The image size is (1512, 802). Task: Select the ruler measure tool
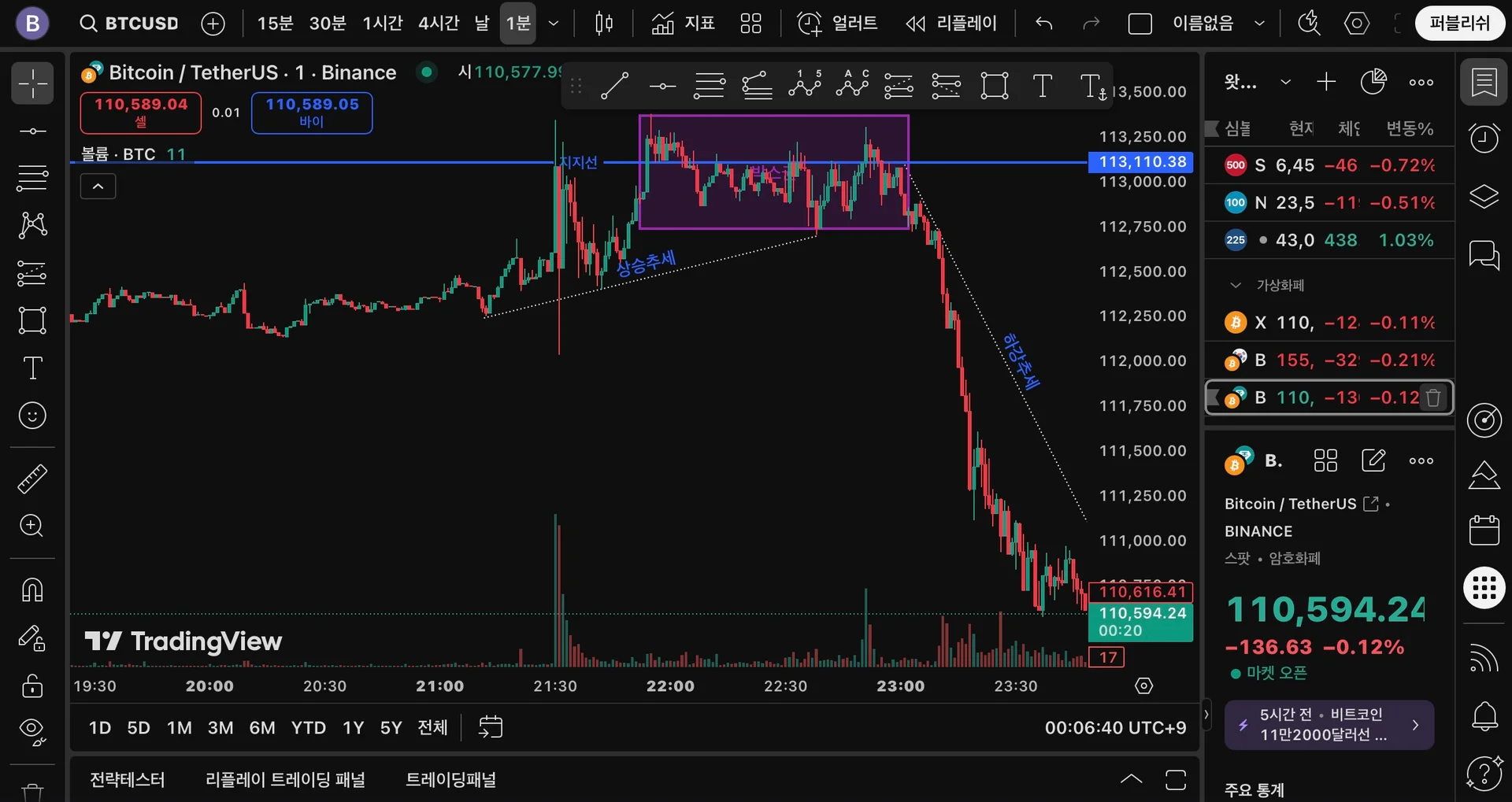point(32,479)
